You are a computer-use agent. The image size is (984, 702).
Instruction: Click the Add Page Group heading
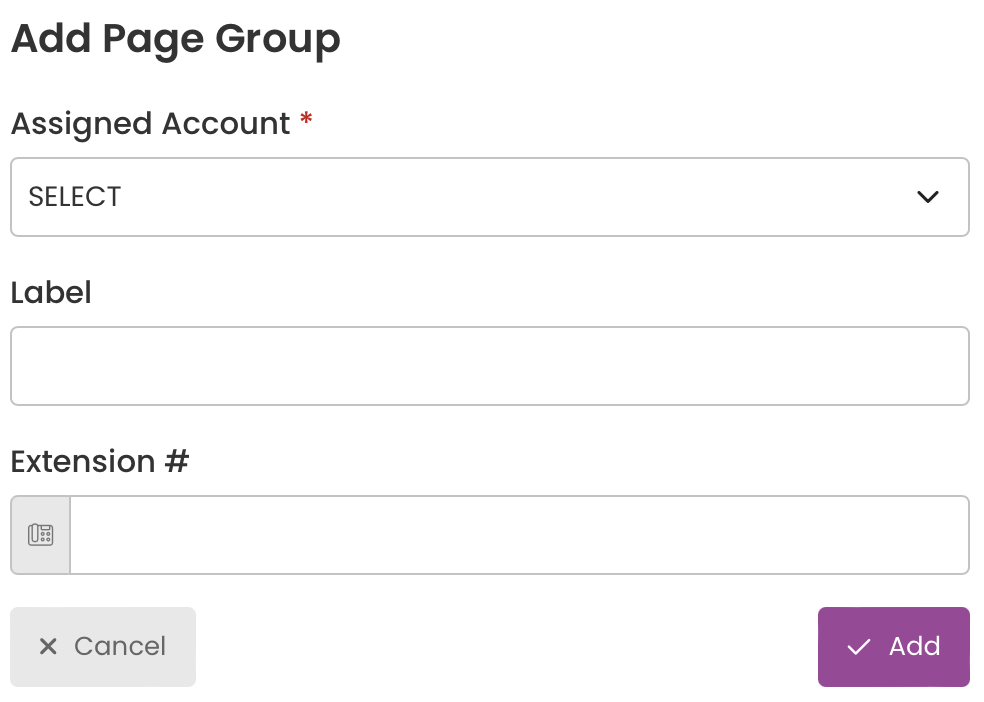click(x=176, y=40)
